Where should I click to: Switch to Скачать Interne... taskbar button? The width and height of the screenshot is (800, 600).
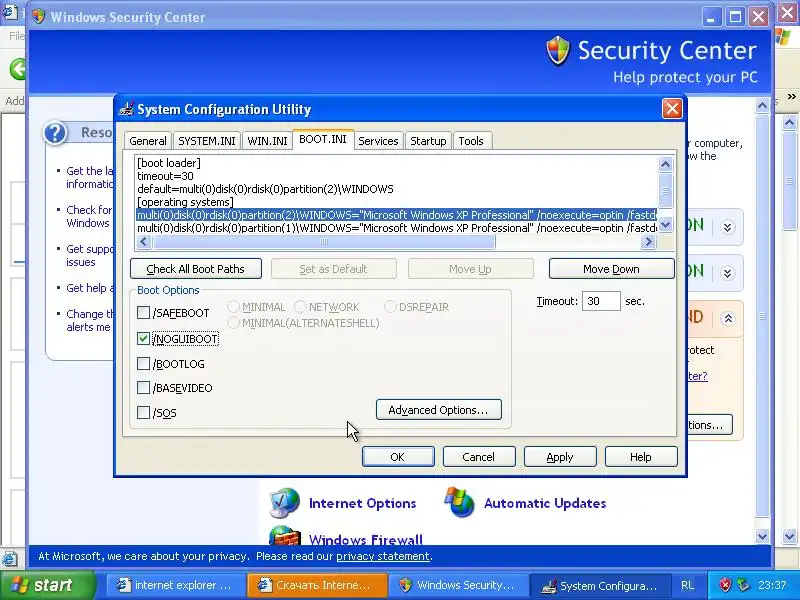(316, 585)
